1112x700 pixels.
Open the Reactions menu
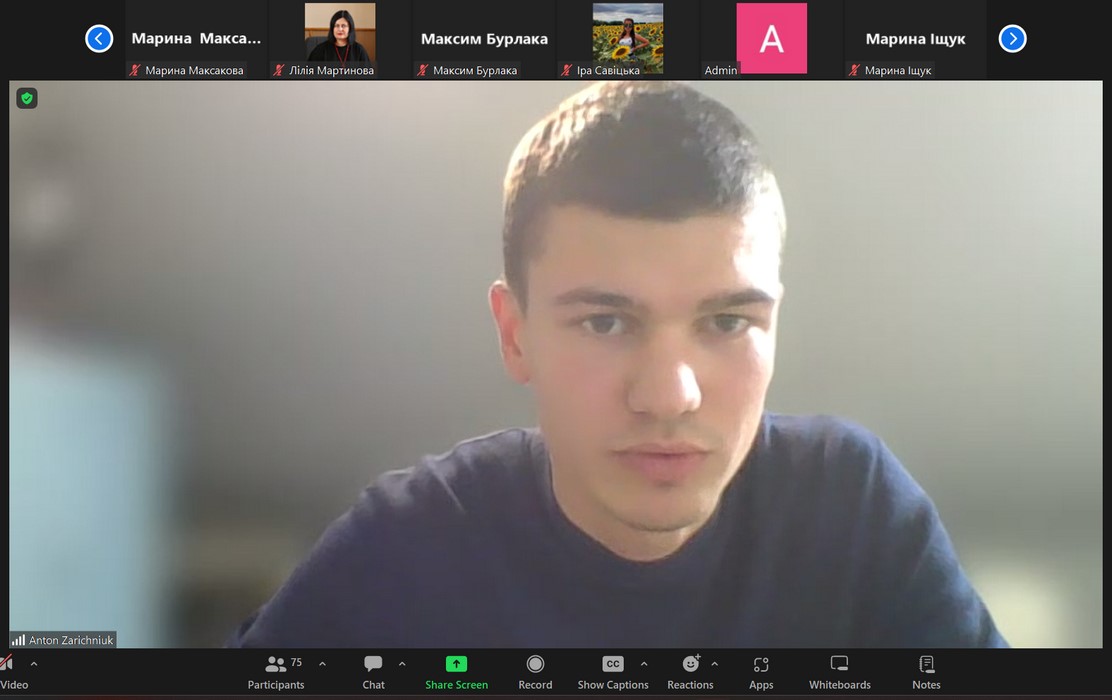(690, 671)
